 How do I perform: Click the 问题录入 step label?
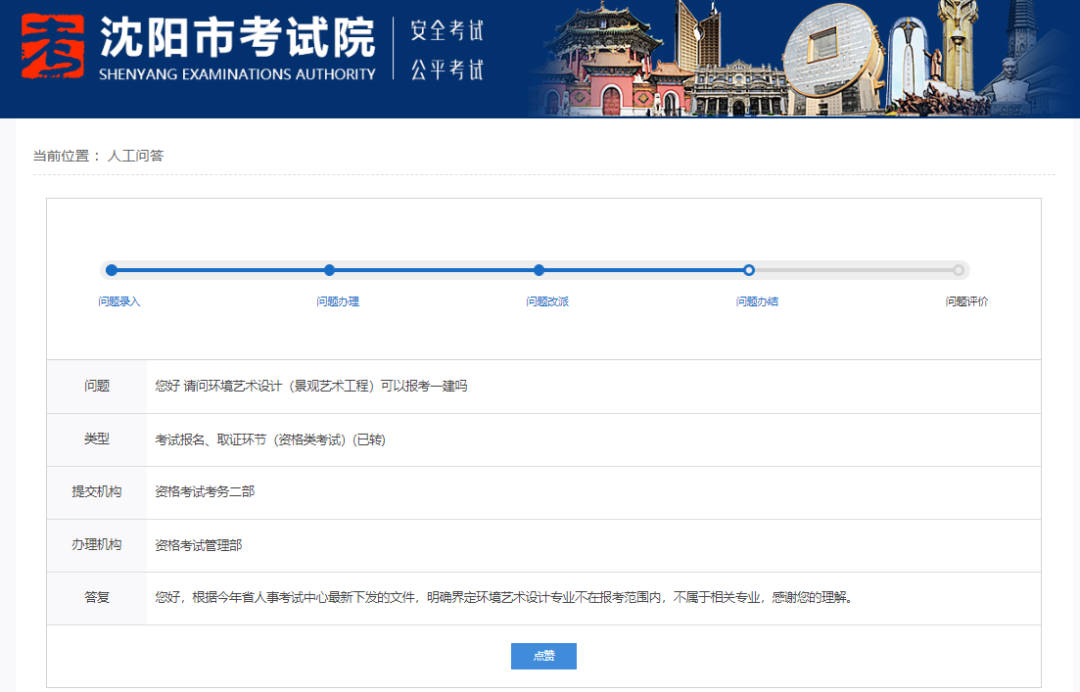click(x=119, y=301)
